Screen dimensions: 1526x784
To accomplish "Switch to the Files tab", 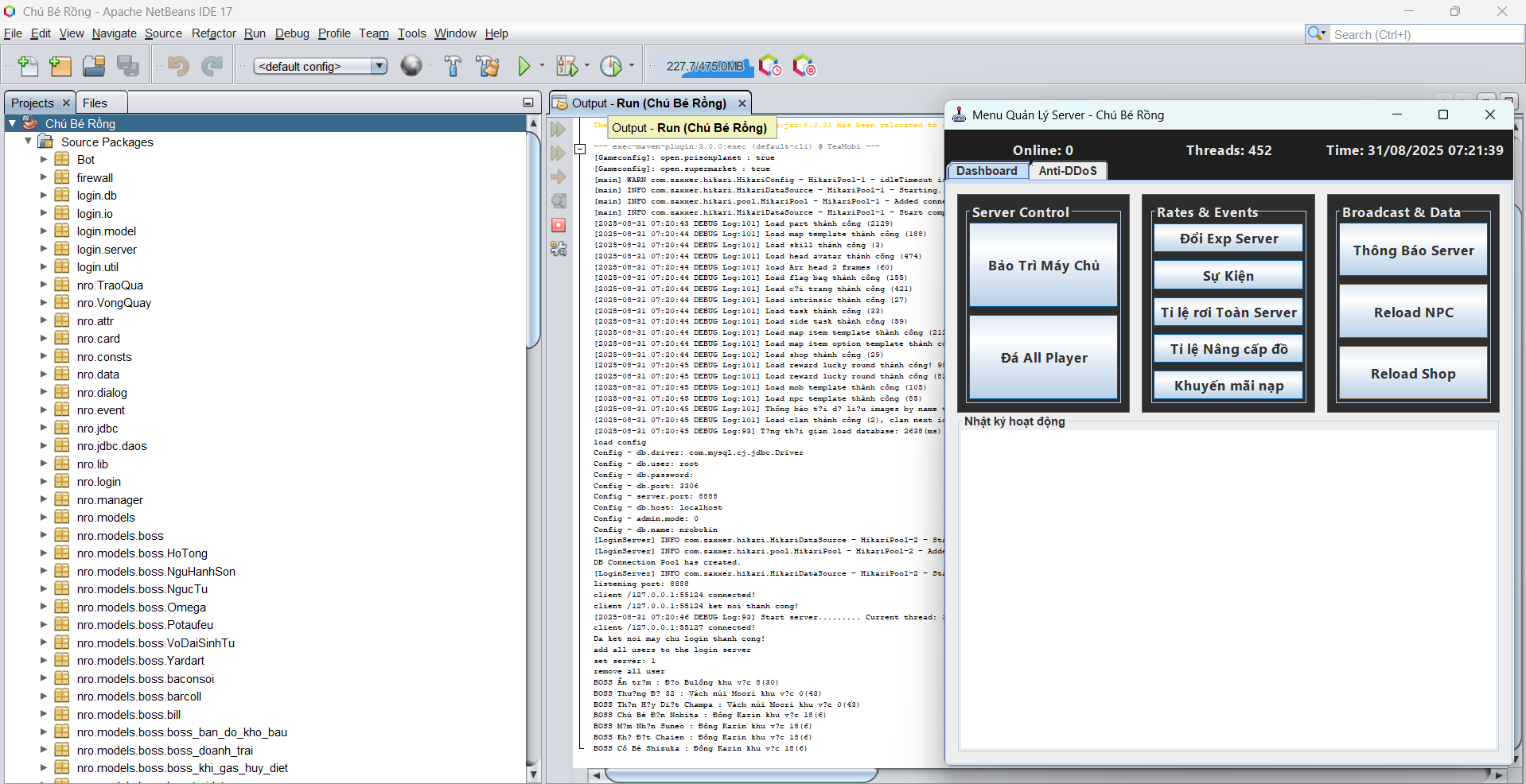I will point(95,103).
